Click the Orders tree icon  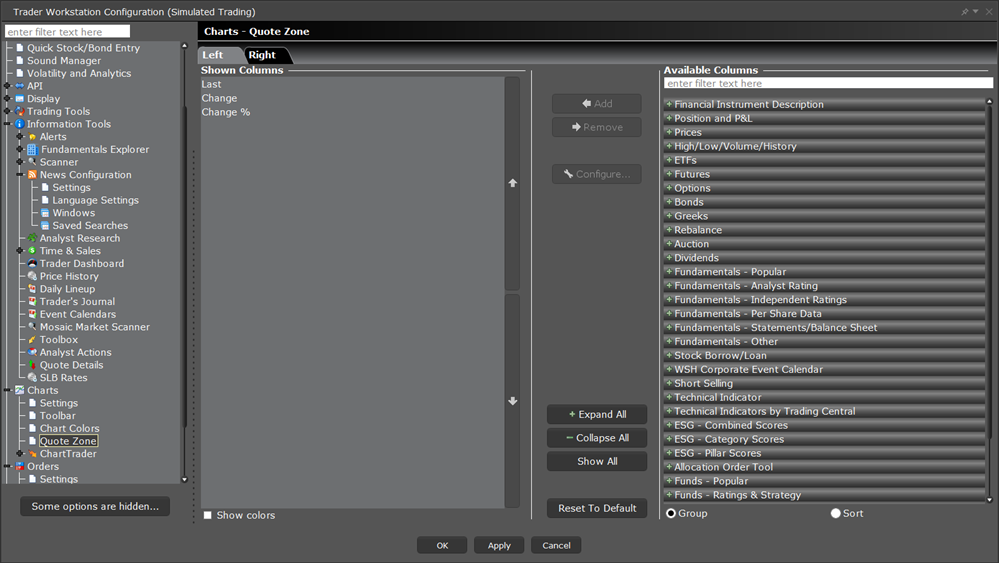tap(20, 466)
